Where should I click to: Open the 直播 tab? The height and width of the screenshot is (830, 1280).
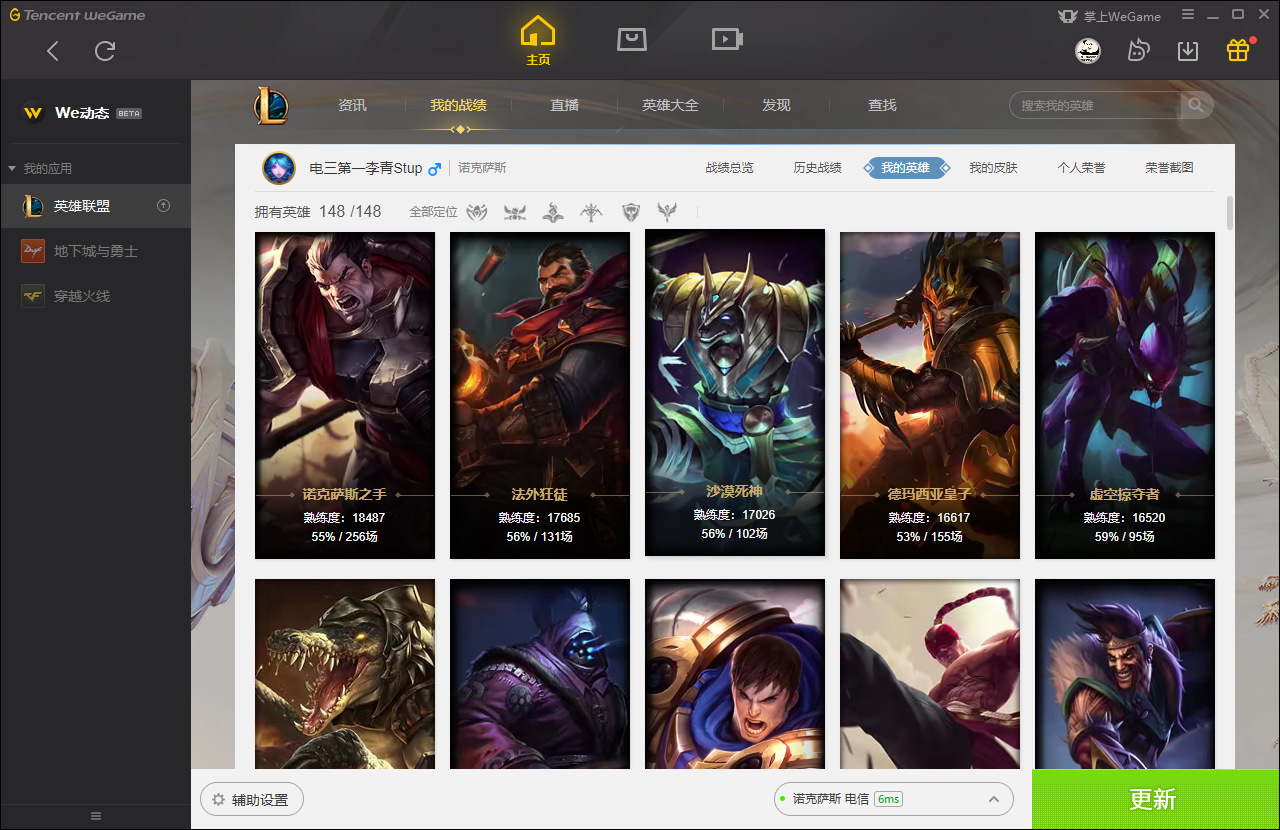(x=565, y=105)
